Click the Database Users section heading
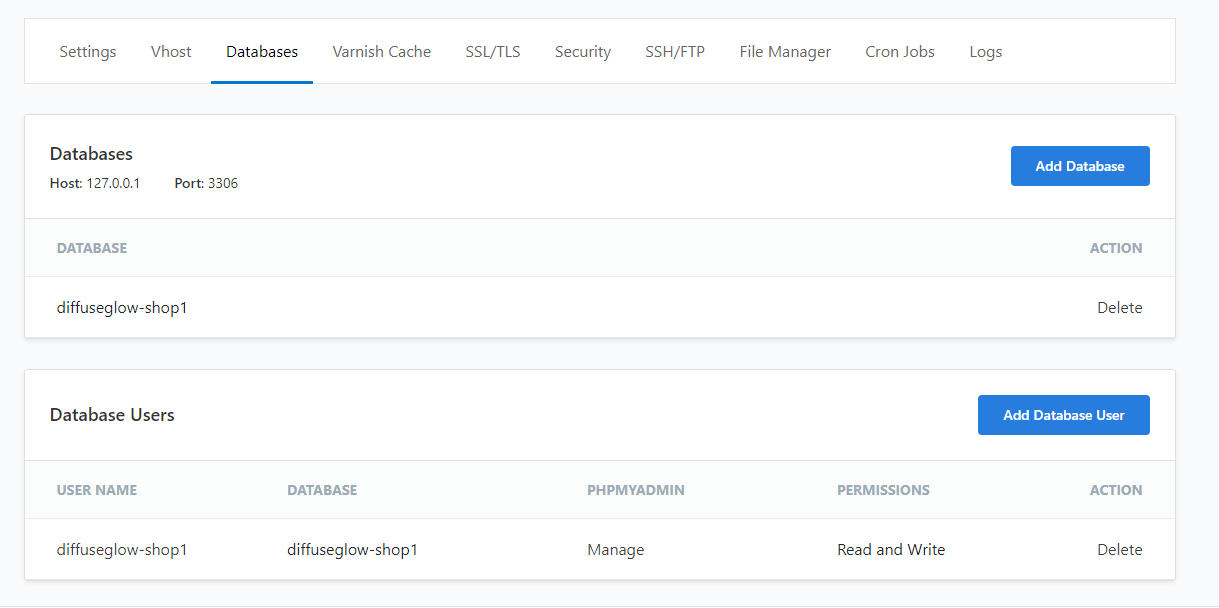Viewport: 1219px width, 608px height. [112, 415]
